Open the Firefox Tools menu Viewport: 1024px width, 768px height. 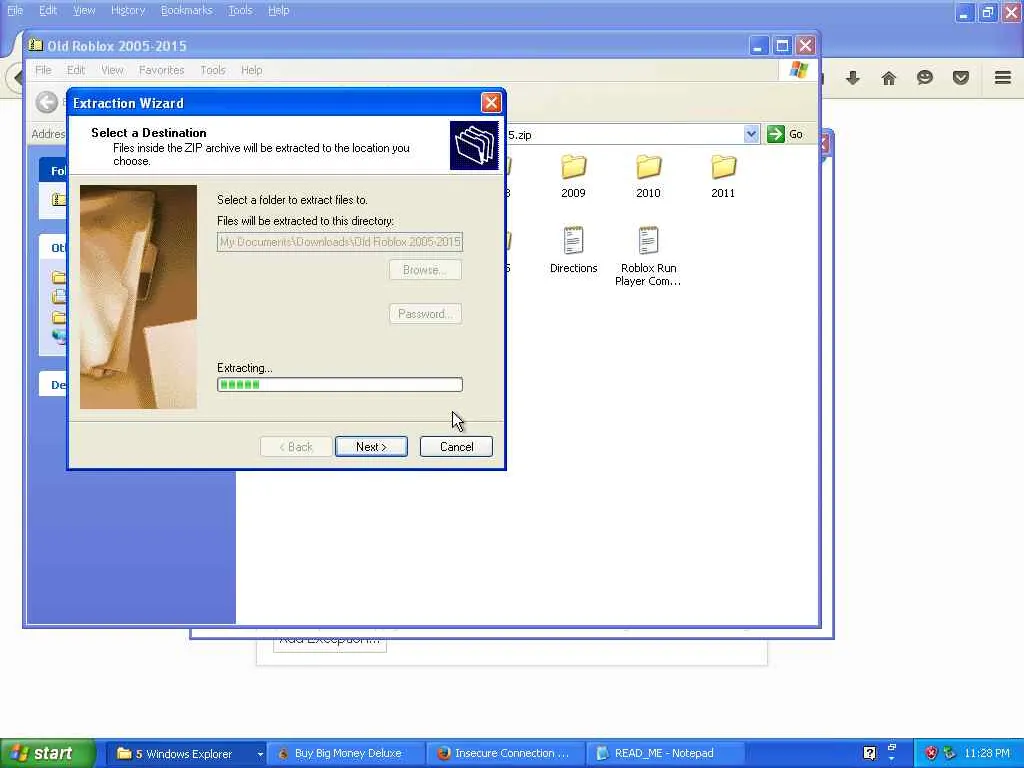[240, 10]
